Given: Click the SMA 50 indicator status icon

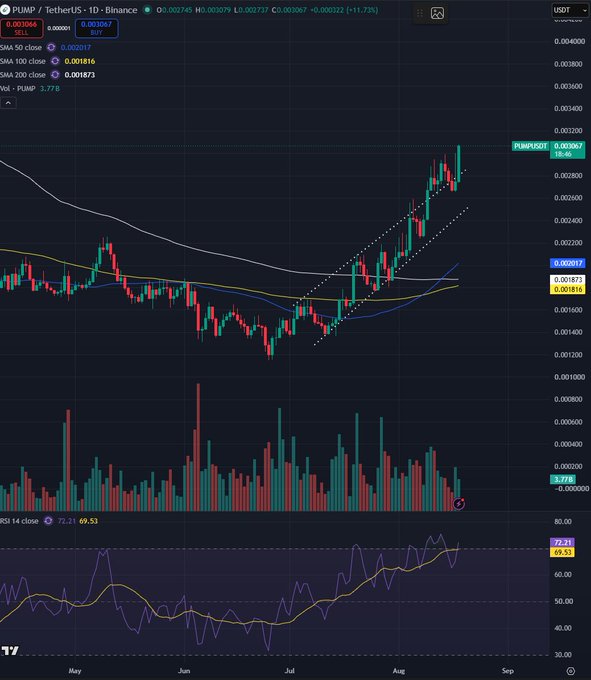Looking at the screenshot, I should [x=51, y=47].
